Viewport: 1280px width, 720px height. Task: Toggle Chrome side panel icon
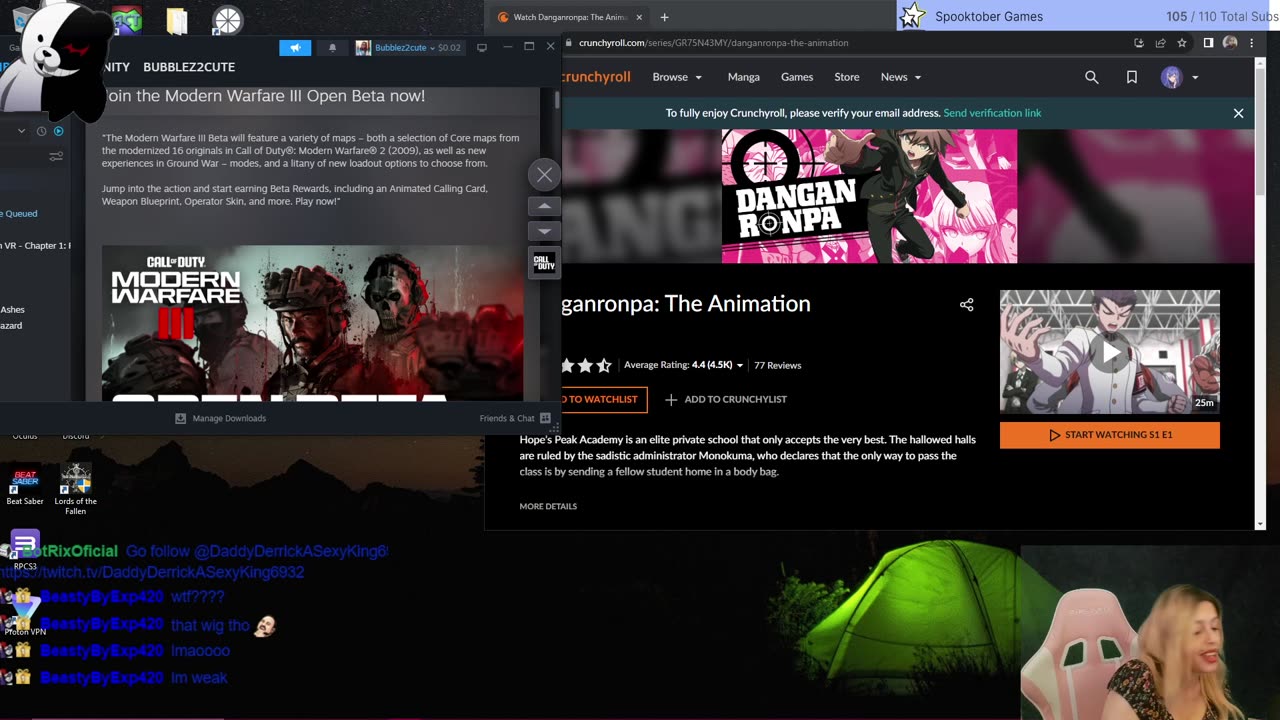point(1208,43)
